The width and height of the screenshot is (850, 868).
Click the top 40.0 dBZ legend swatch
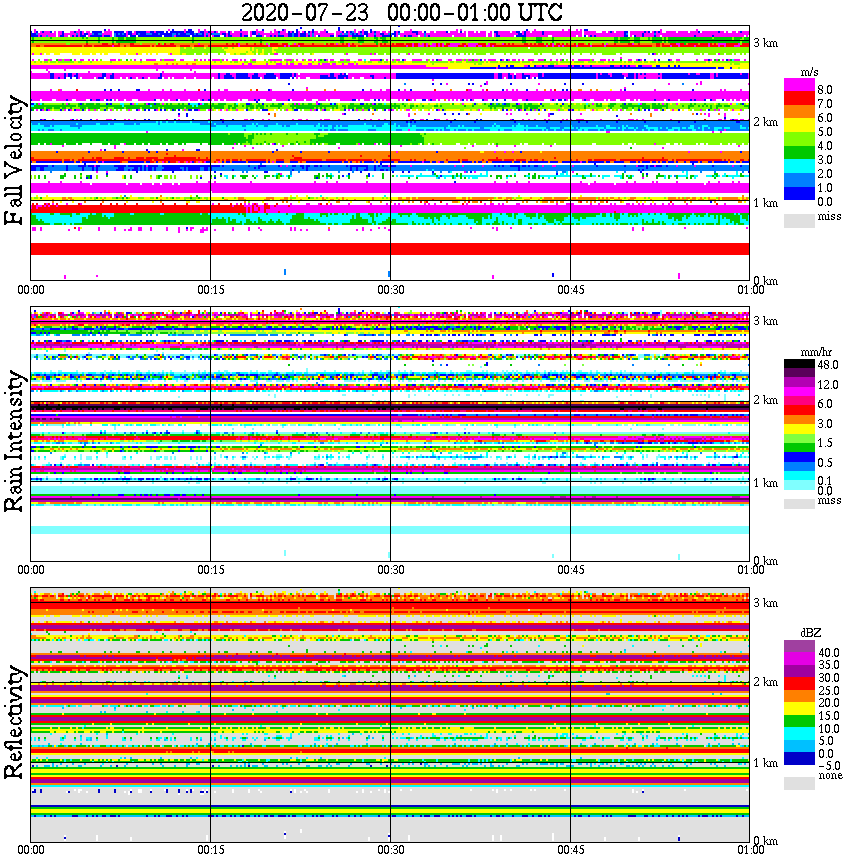coord(799,647)
